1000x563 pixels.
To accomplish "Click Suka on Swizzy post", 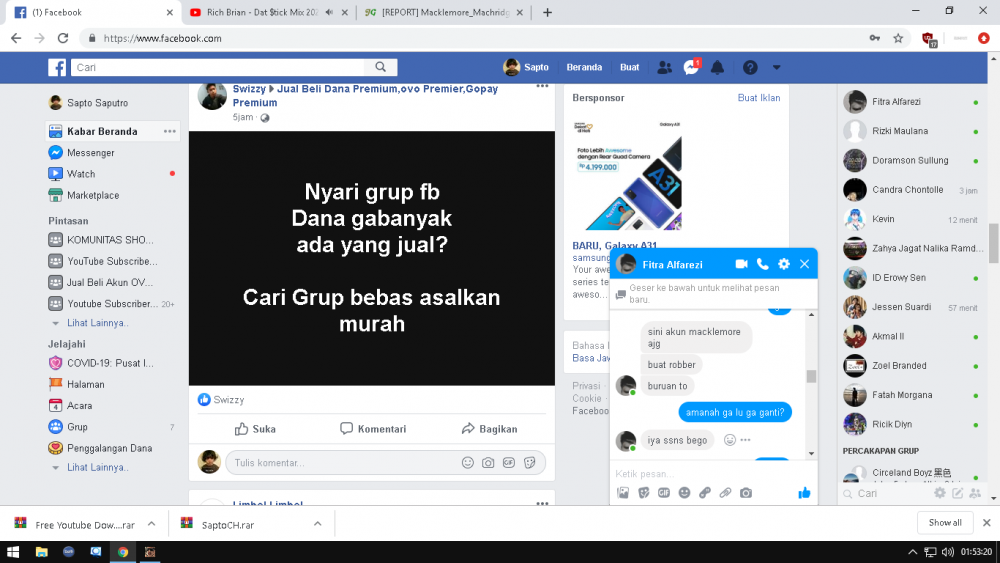I will click(255, 429).
